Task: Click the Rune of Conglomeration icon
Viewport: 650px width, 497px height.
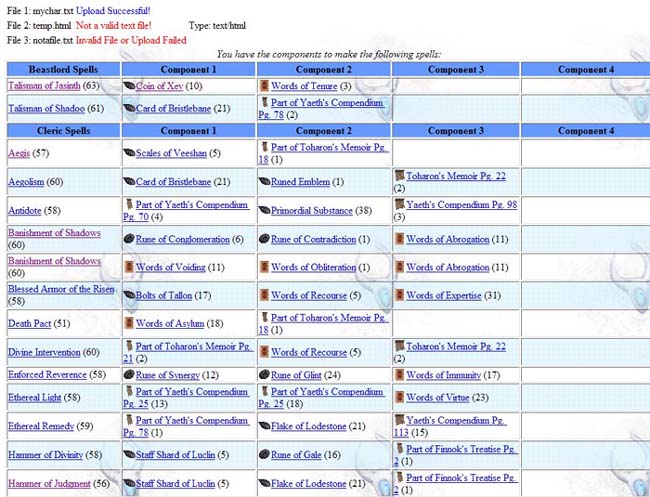Action: [x=128, y=239]
